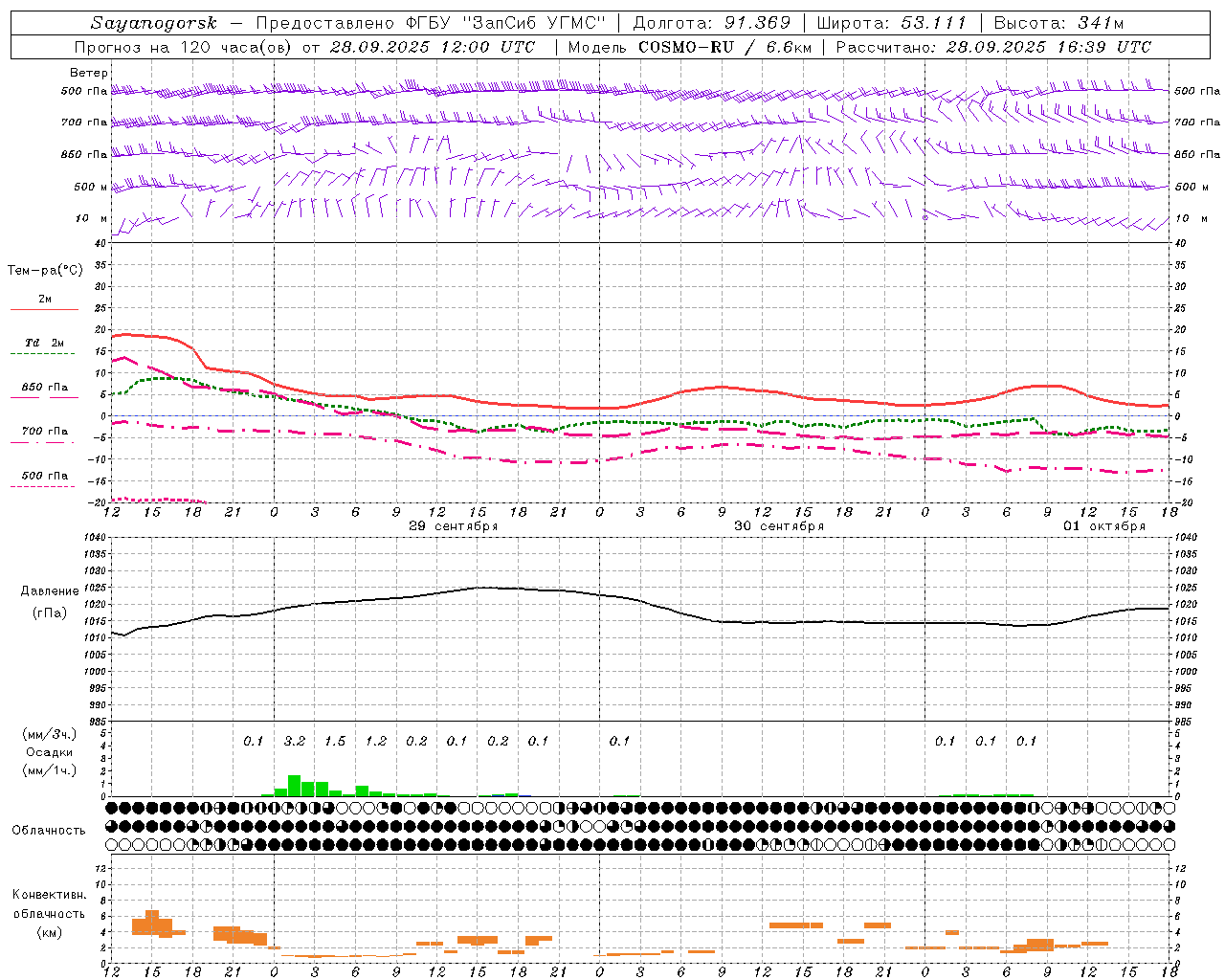Click the 'Ветер' wind panel label
1225x980 pixels.
click(x=89, y=73)
